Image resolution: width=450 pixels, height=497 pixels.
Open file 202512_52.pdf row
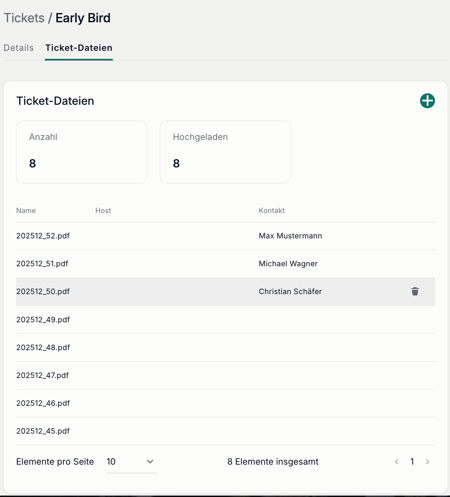pyautogui.click(x=225, y=236)
